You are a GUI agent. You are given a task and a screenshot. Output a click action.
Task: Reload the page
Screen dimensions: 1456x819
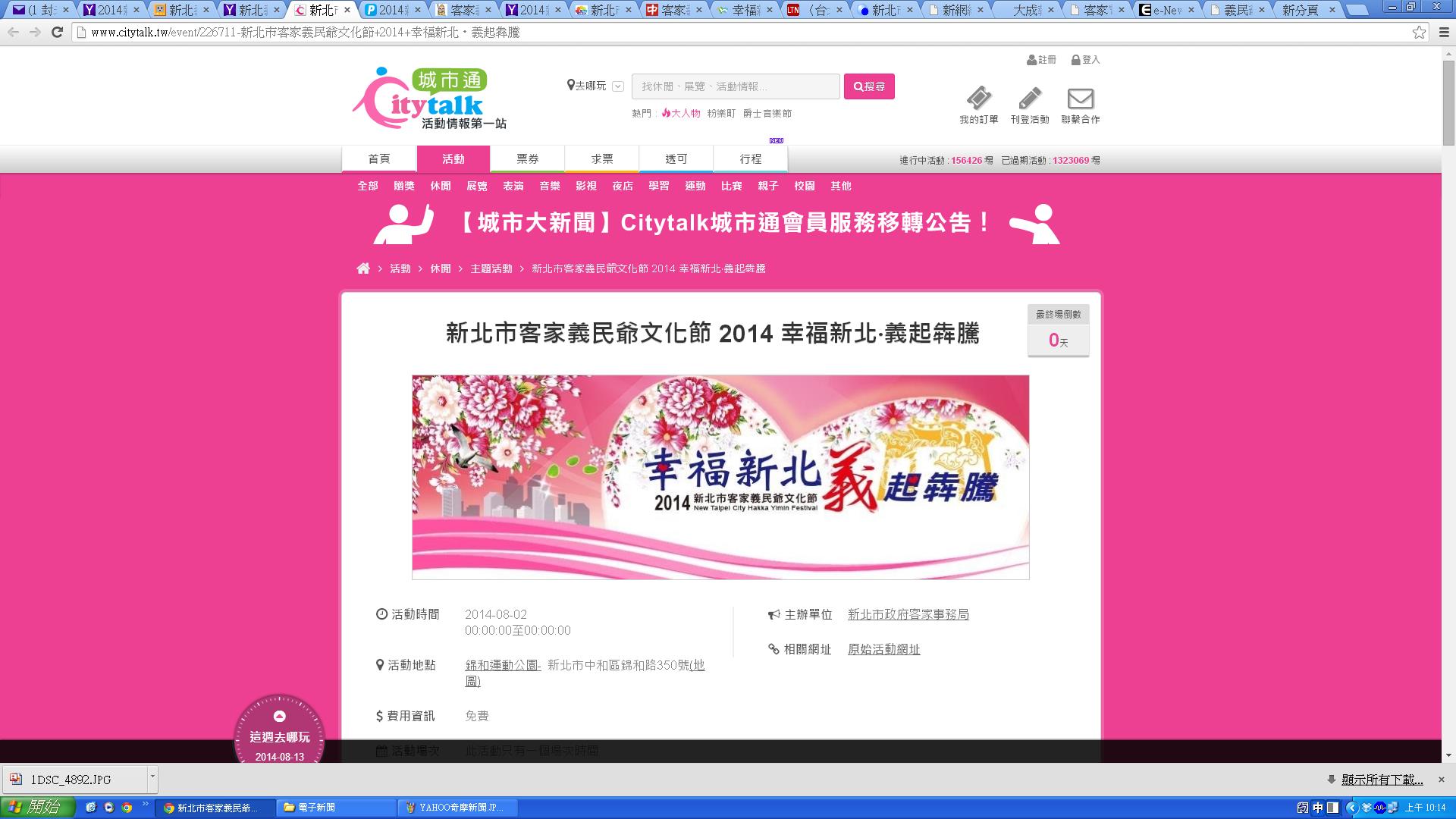coord(57,32)
